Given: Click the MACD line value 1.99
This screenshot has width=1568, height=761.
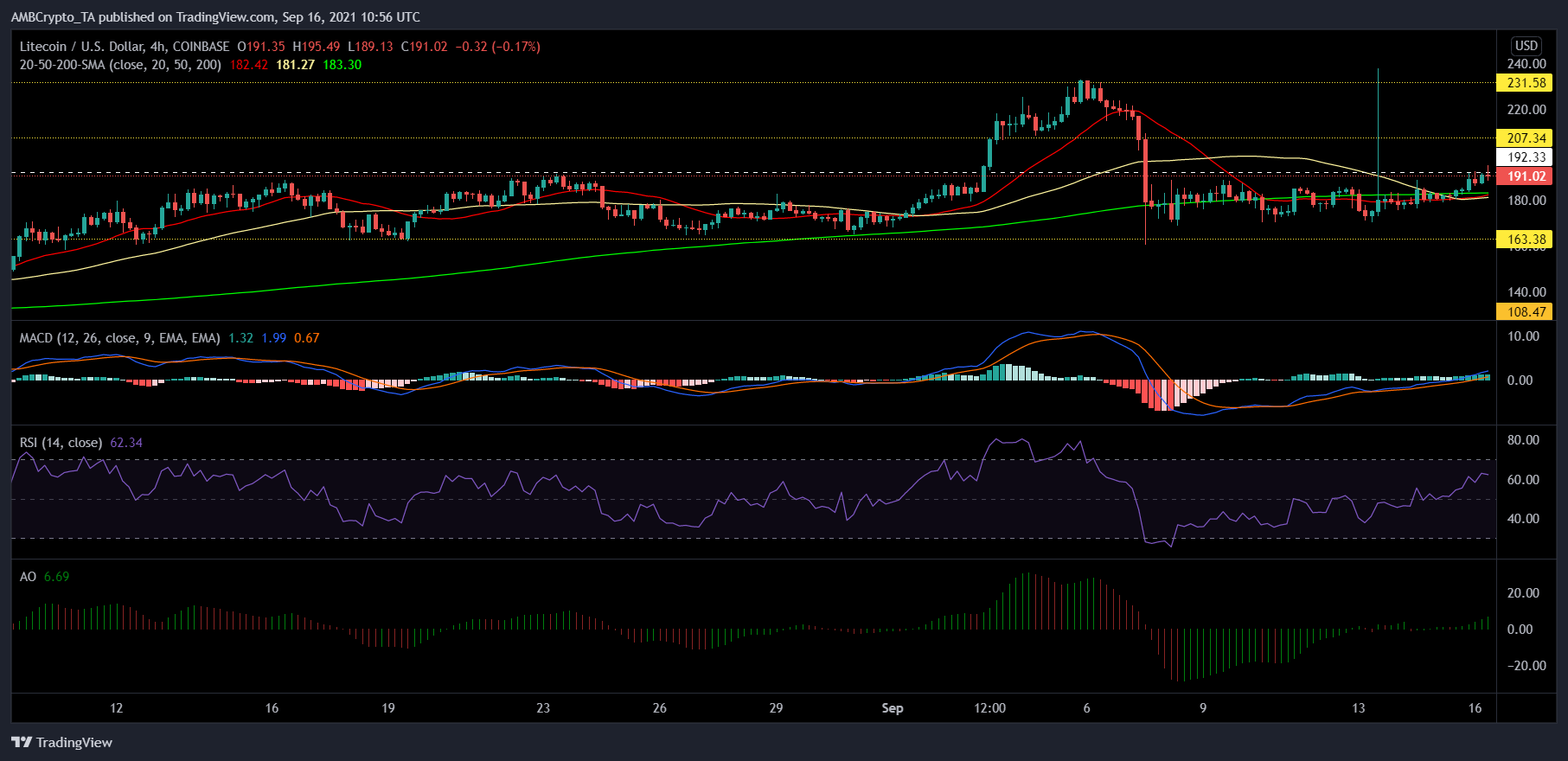Looking at the screenshot, I should click(x=274, y=338).
